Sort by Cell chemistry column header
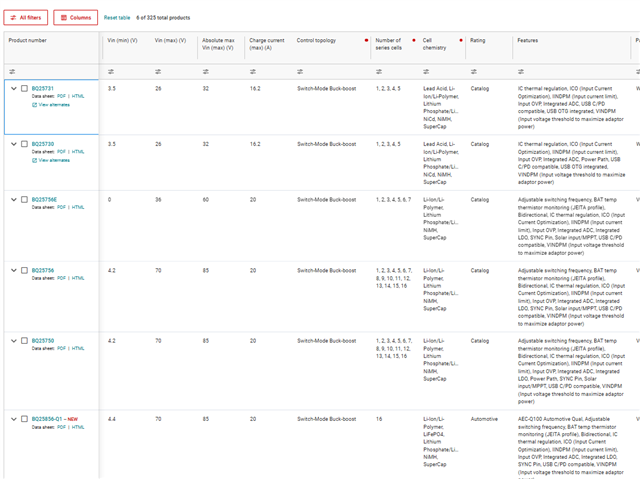Screen dimensions: 640x479 (x=434, y=44)
